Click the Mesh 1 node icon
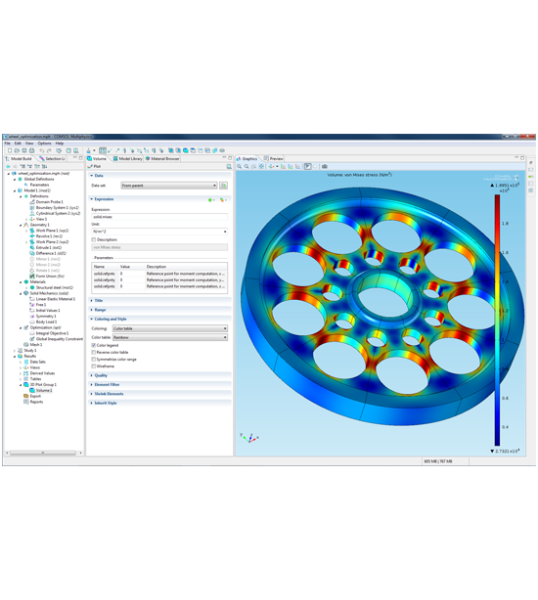Viewport: 538px width, 600px height. coord(26,345)
